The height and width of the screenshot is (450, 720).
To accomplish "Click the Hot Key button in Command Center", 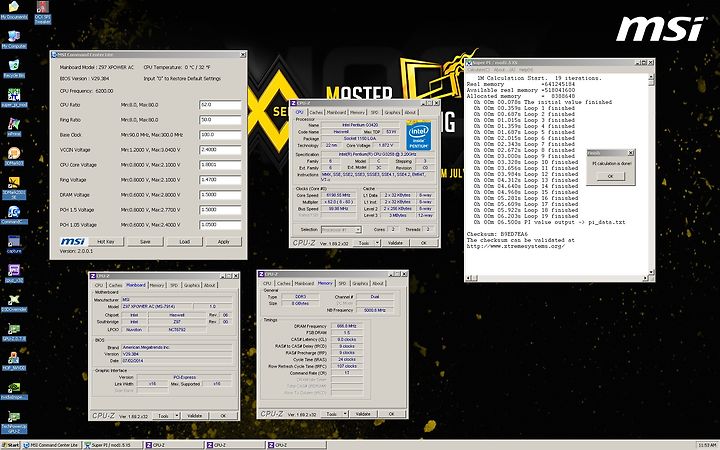I will pos(106,242).
